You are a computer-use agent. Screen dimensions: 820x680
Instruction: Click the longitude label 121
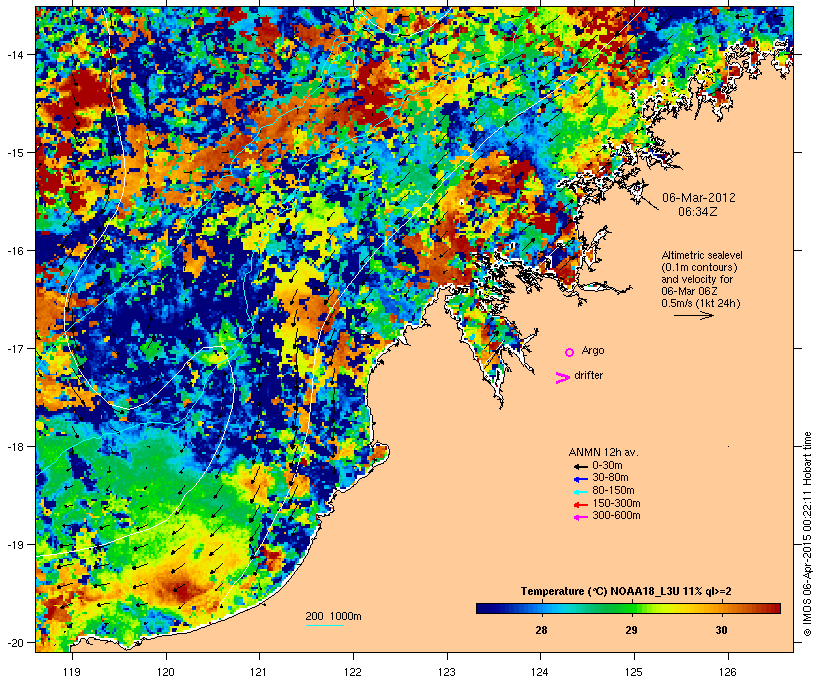(x=259, y=672)
